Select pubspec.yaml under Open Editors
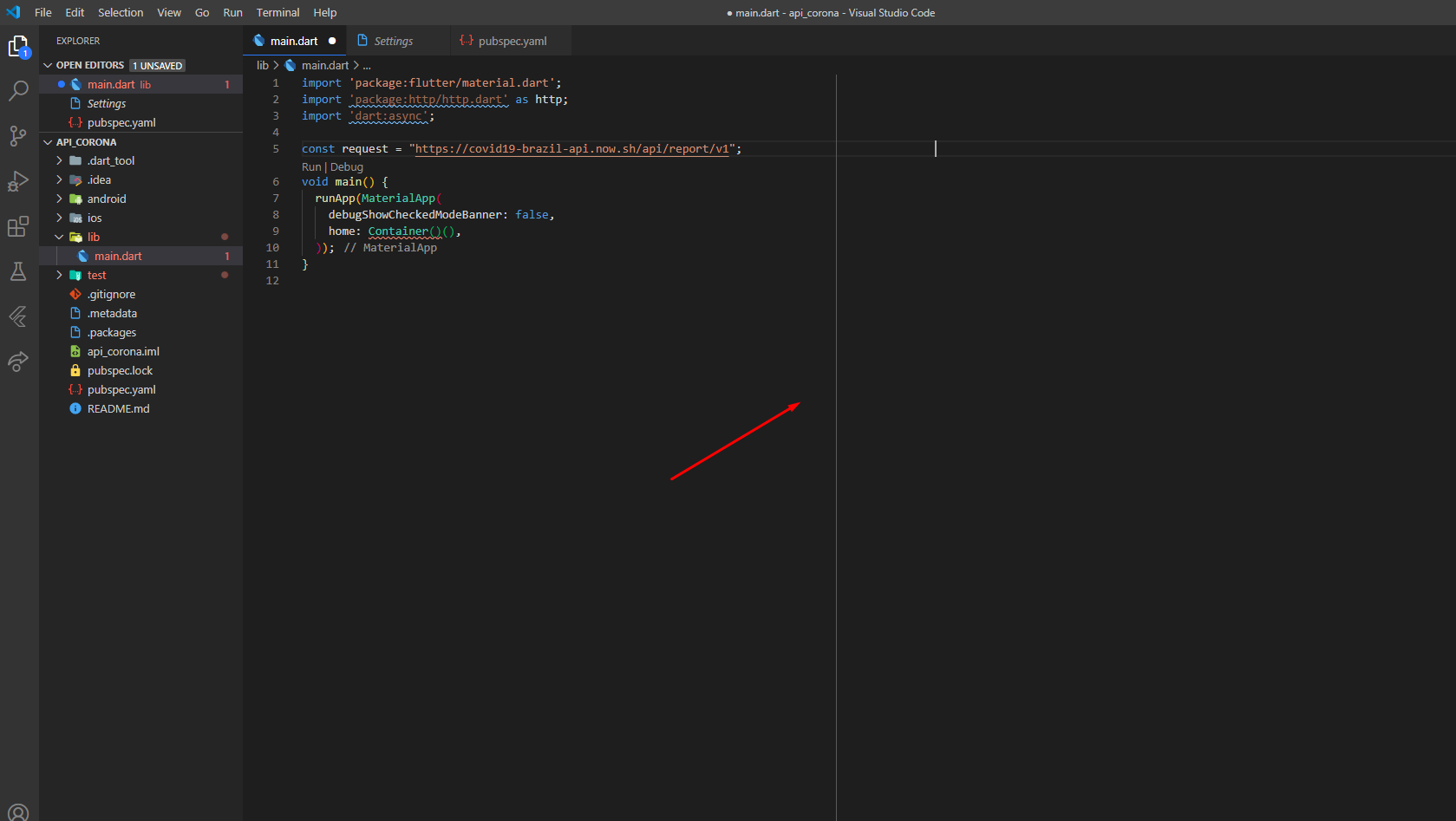The height and width of the screenshot is (821, 1456). 140,122
